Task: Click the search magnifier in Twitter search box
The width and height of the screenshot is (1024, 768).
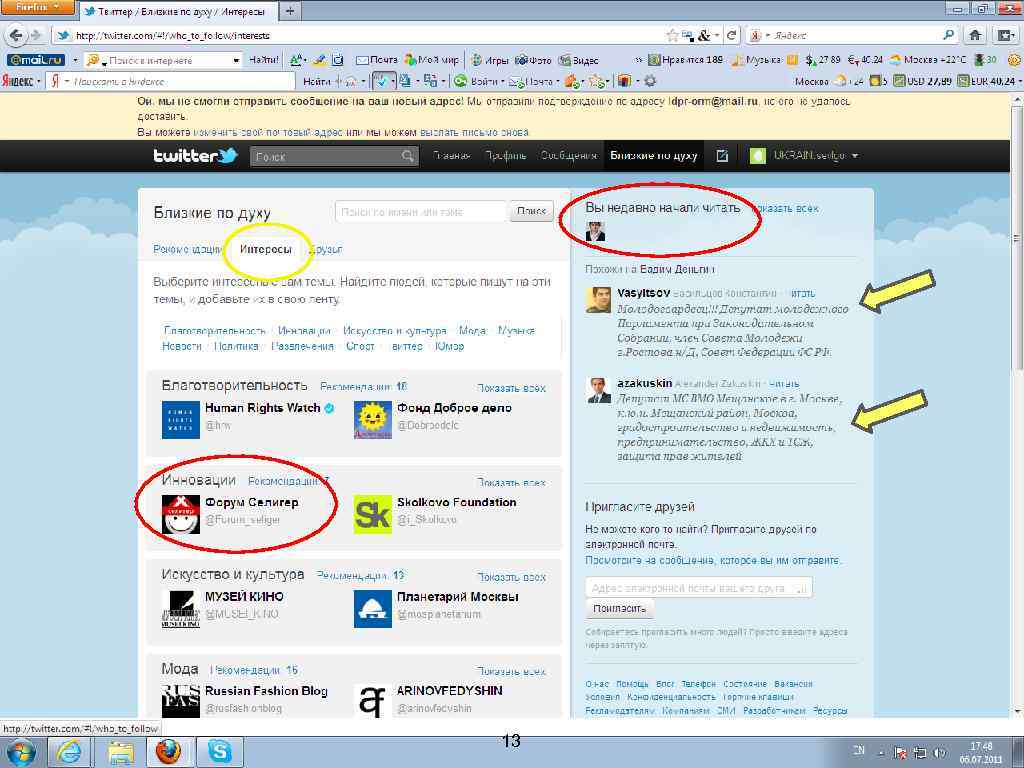Action: pyautogui.click(x=408, y=156)
